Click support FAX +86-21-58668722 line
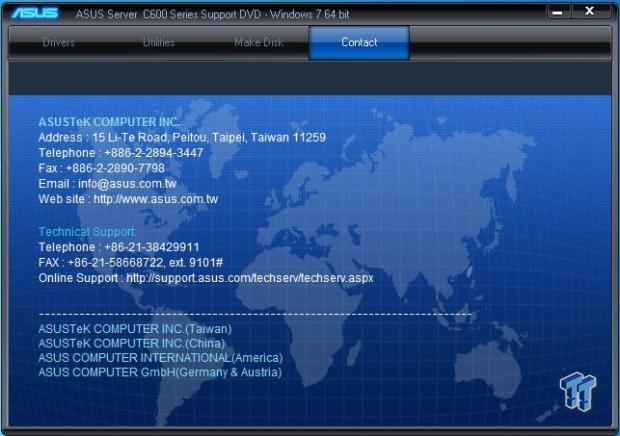The image size is (620, 436). [131, 263]
